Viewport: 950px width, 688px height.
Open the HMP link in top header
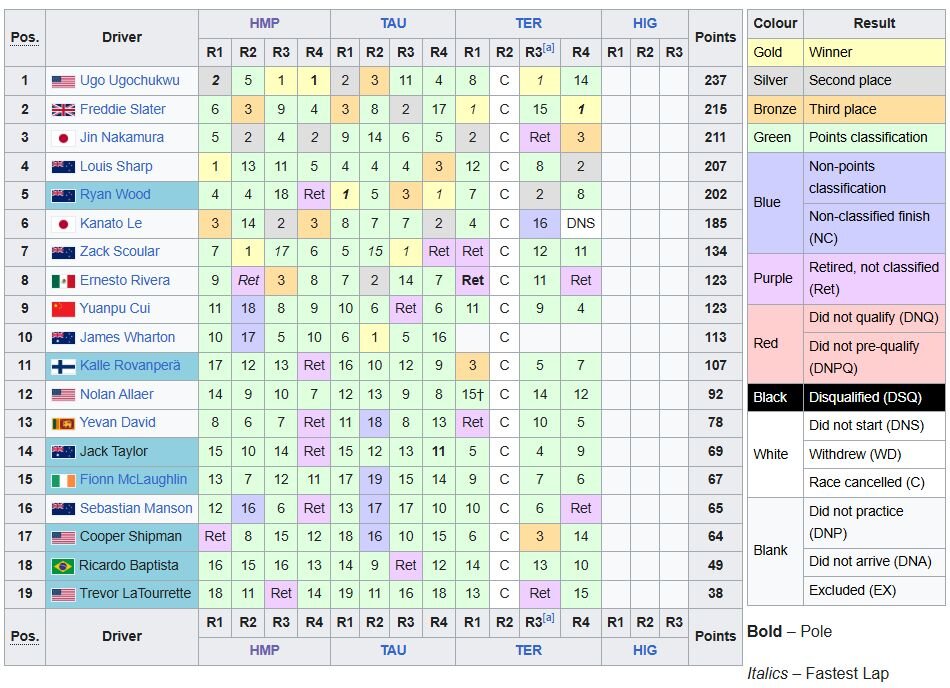tap(264, 23)
